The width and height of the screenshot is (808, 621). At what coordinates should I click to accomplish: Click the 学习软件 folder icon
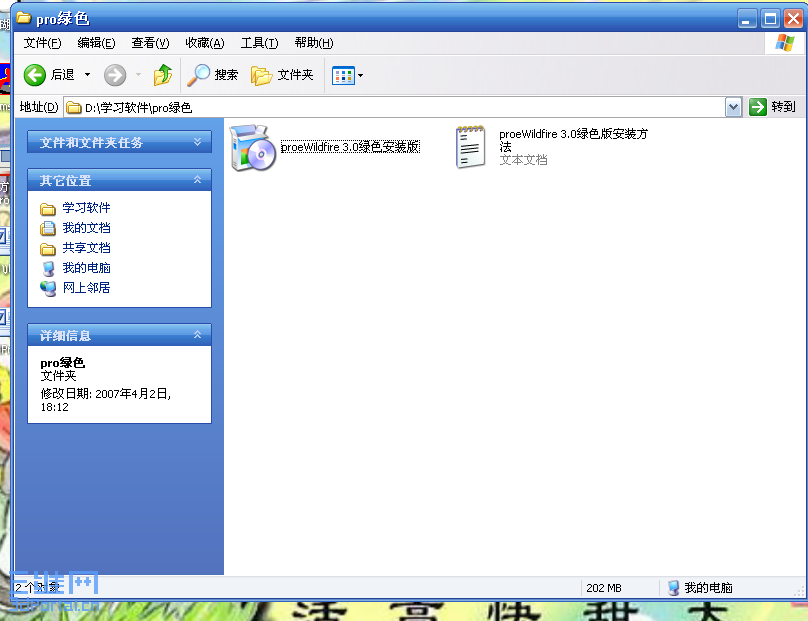(48, 209)
